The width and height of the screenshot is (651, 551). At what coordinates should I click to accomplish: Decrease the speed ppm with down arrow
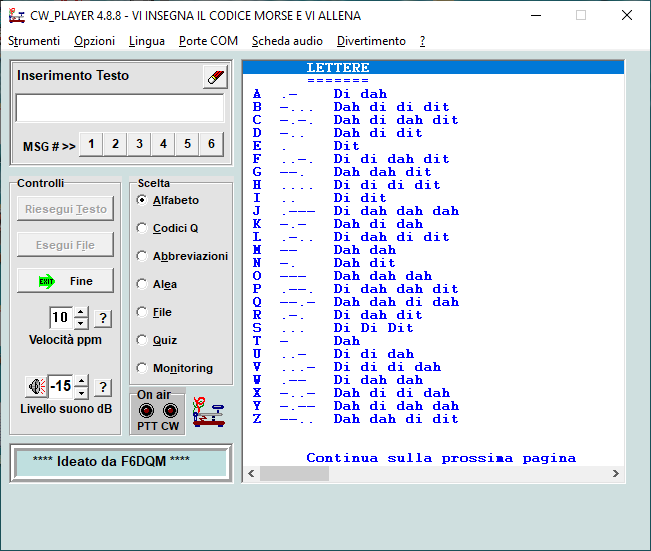pos(81,323)
